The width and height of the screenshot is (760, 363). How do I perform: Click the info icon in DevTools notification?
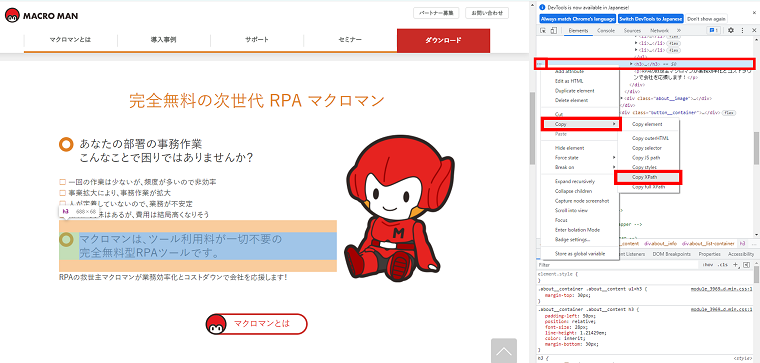543,8
